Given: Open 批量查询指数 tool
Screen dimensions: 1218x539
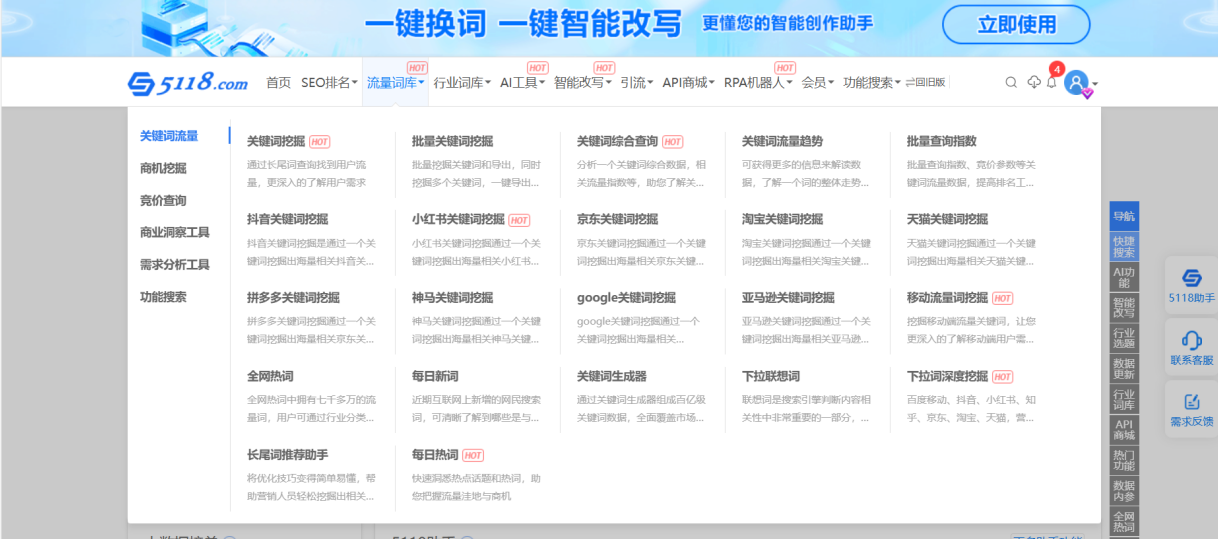Looking at the screenshot, I should (x=941, y=141).
